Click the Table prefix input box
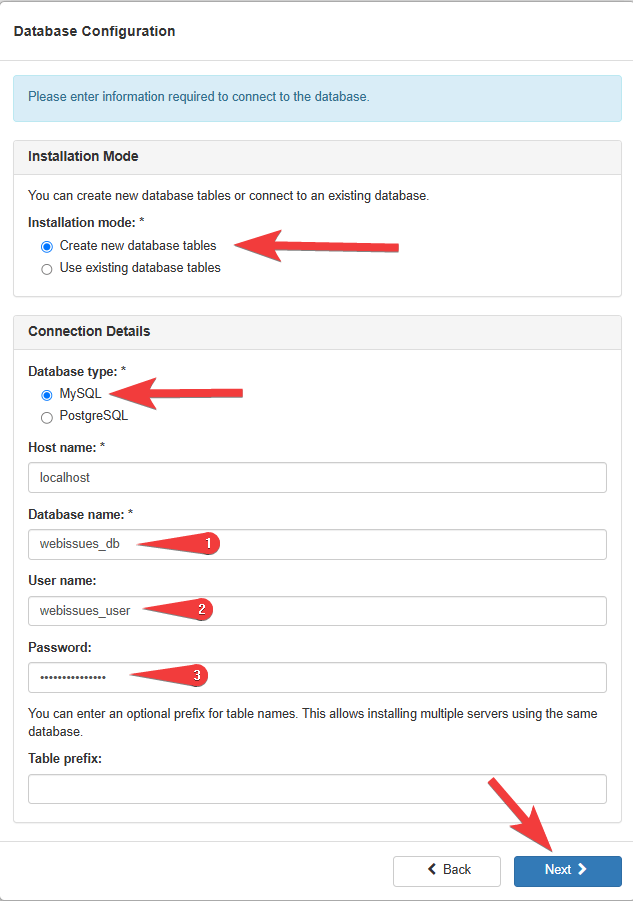The height and width of the screenshot is (901, 633). tap(317, 789)
